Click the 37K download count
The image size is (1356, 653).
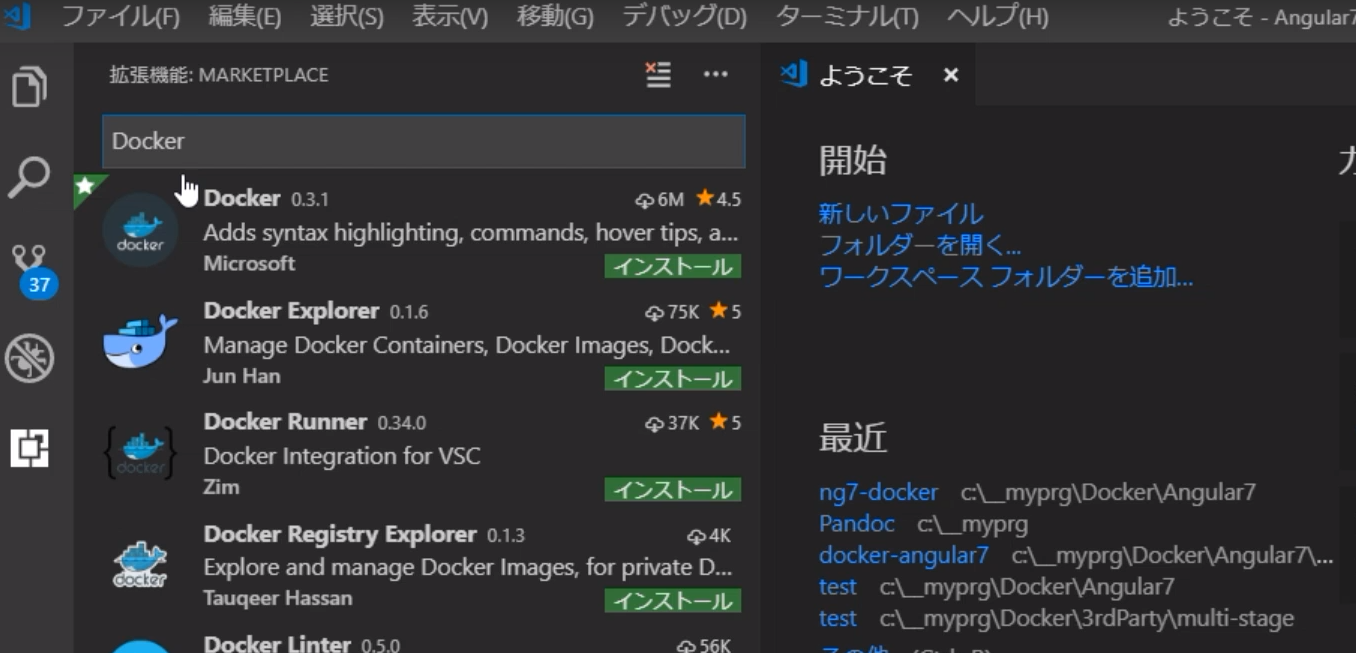pos(673,423)
